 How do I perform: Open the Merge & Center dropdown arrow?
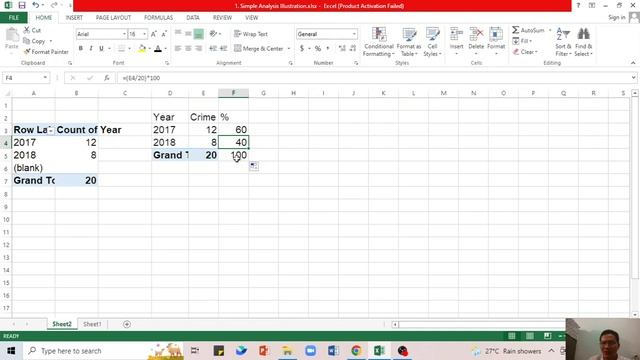click(289, 49)
